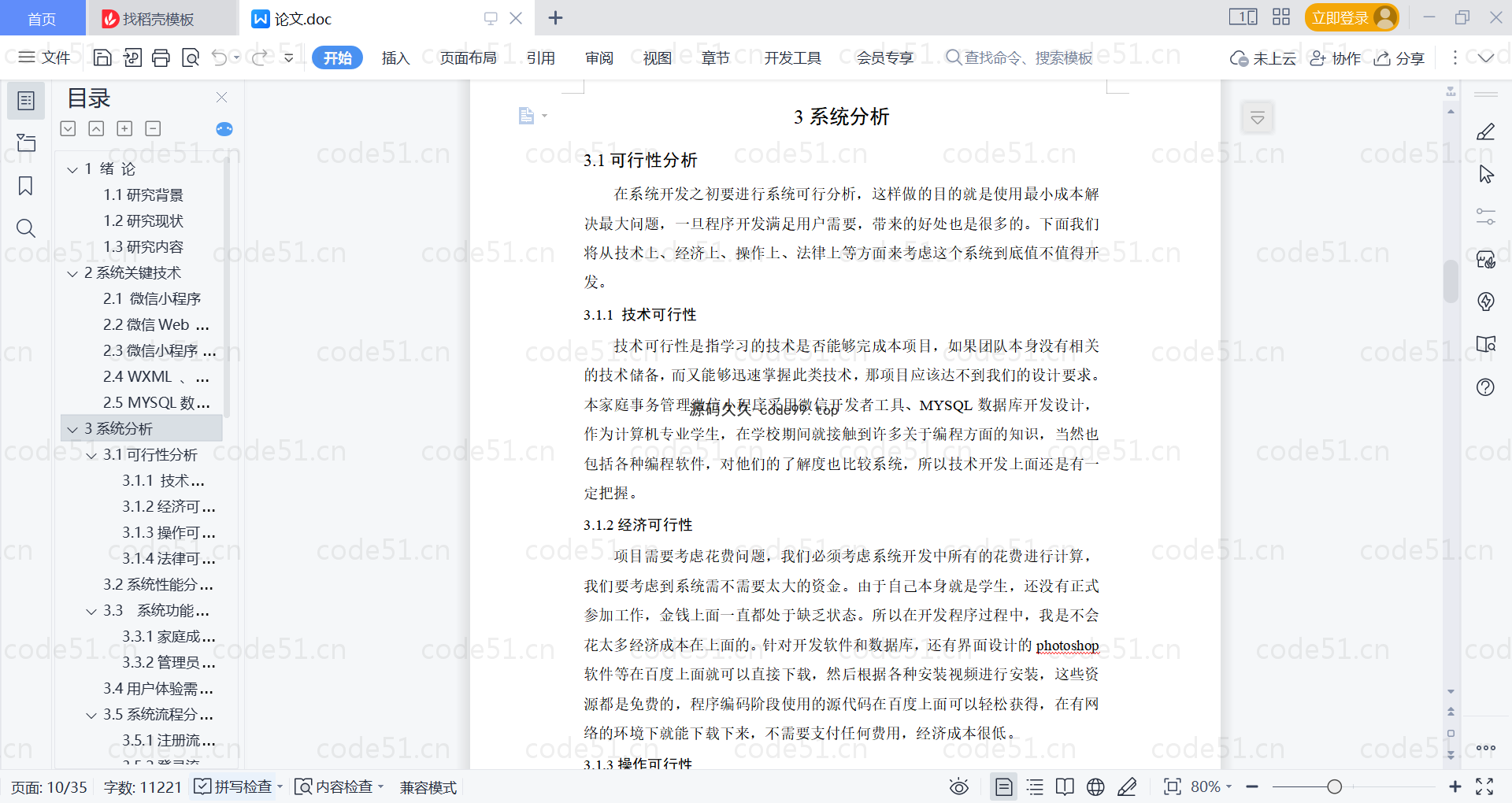Image resolution: width=1512 pixels, height=803 pixels.
Task: Collapse the '3.5 系统流程分' outline node
Action: (91, 715)
